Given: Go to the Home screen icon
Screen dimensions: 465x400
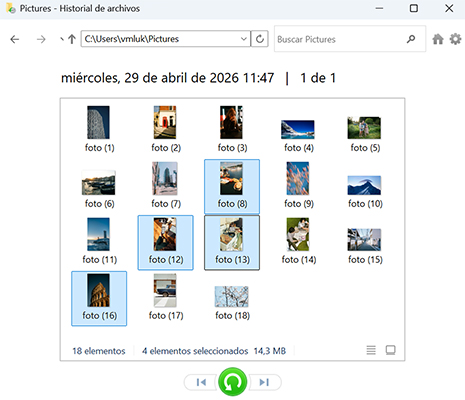Looking at the screenshot, I should coord(438,39).
